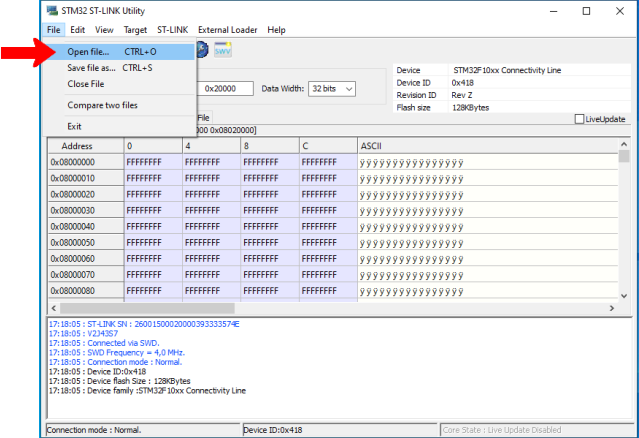Select 'Open file...' from the File menu
This screenshot has width=639, height=438.
[x=88, y=51]
